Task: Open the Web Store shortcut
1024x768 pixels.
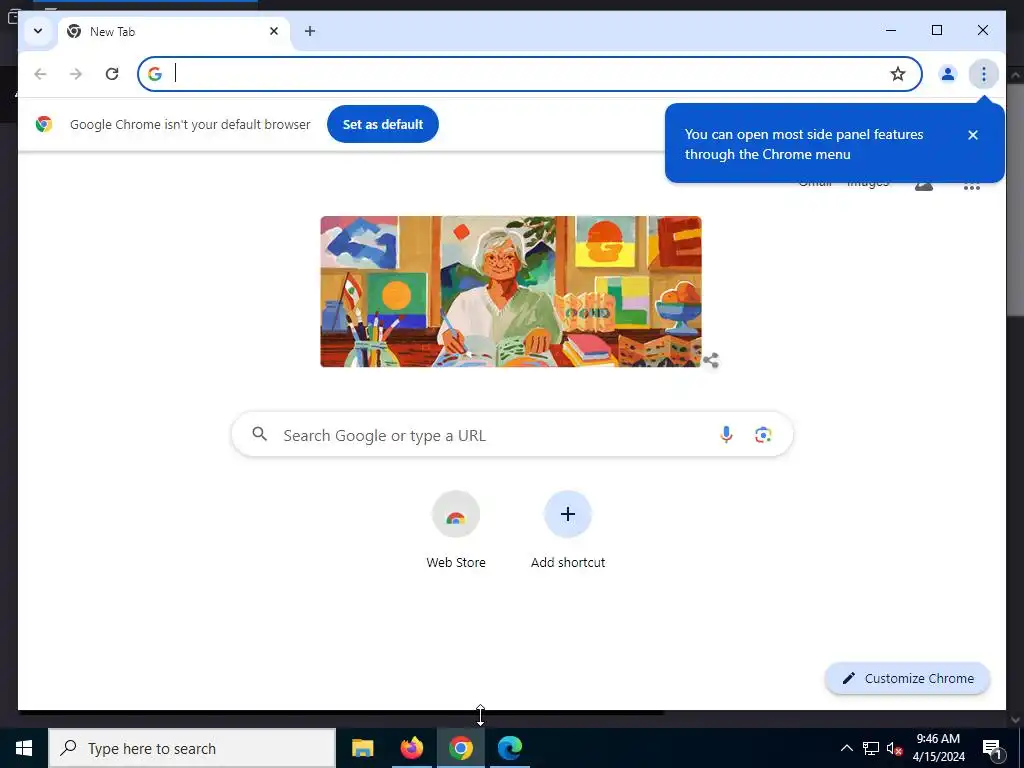Action: click(456, 530)
